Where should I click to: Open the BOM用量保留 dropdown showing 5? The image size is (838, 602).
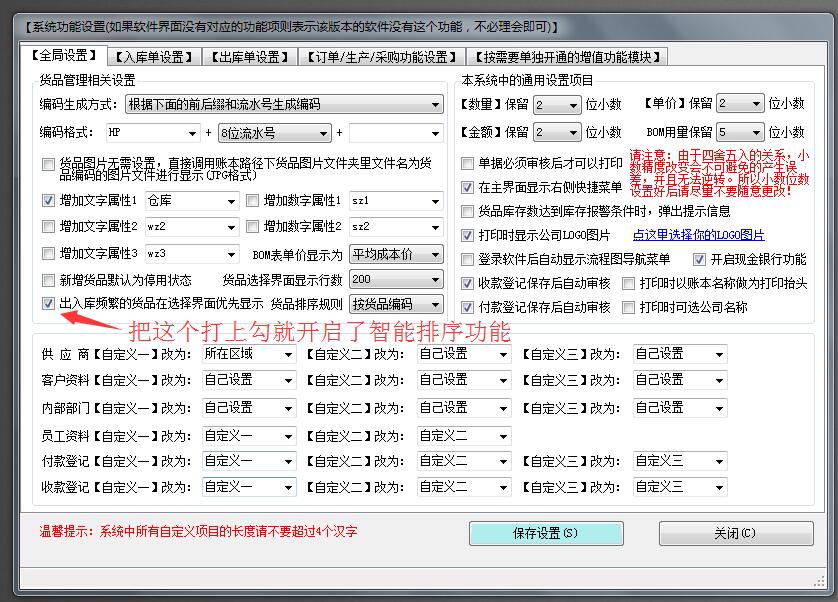coord(741,131)
